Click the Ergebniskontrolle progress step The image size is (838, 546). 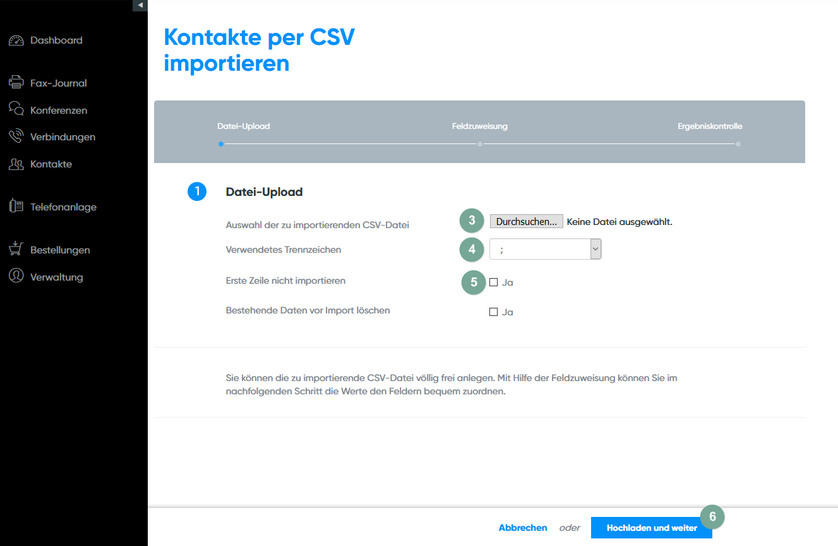[x=710, y=126]
